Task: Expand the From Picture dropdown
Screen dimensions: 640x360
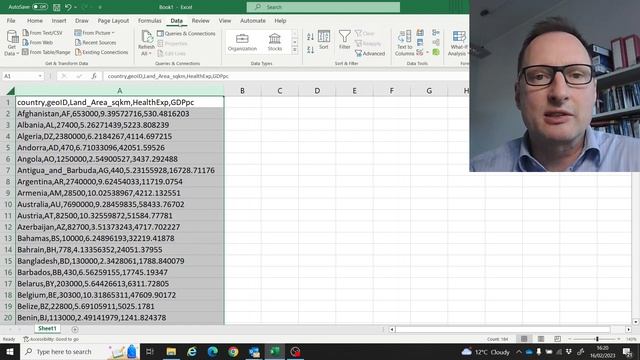Action: point(94,33)
